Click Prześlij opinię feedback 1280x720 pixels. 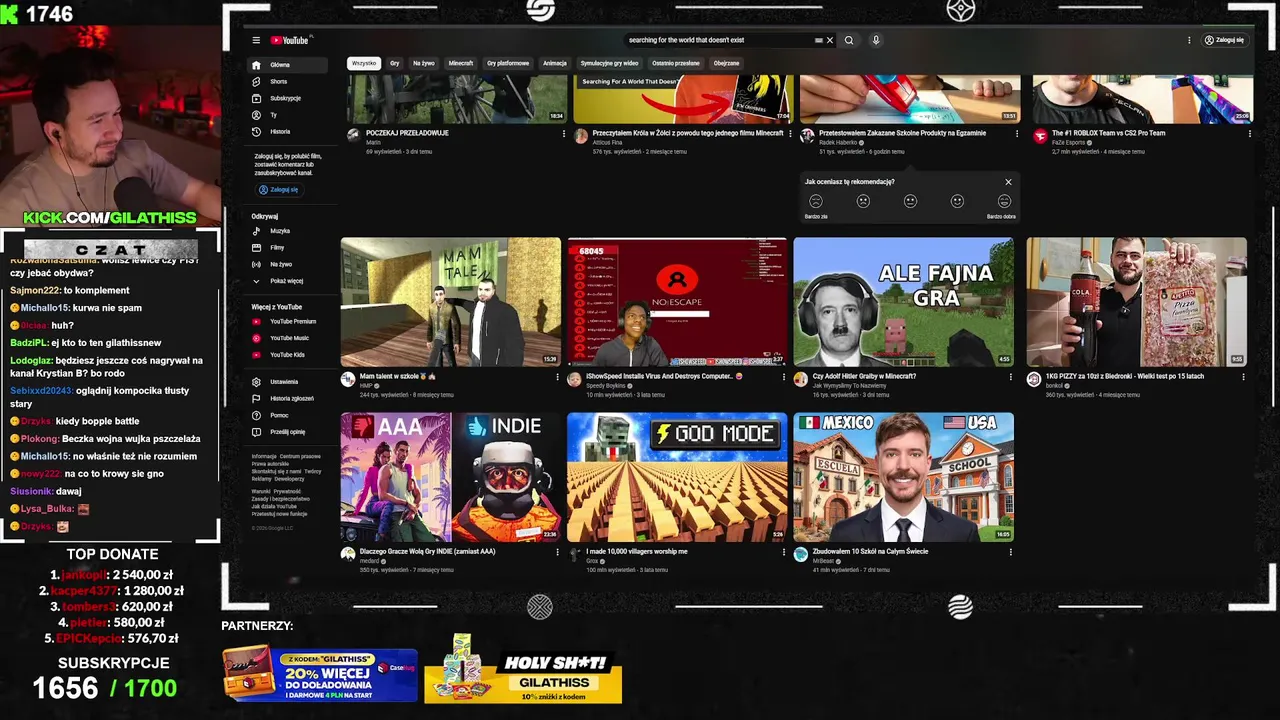click(289, 432)
